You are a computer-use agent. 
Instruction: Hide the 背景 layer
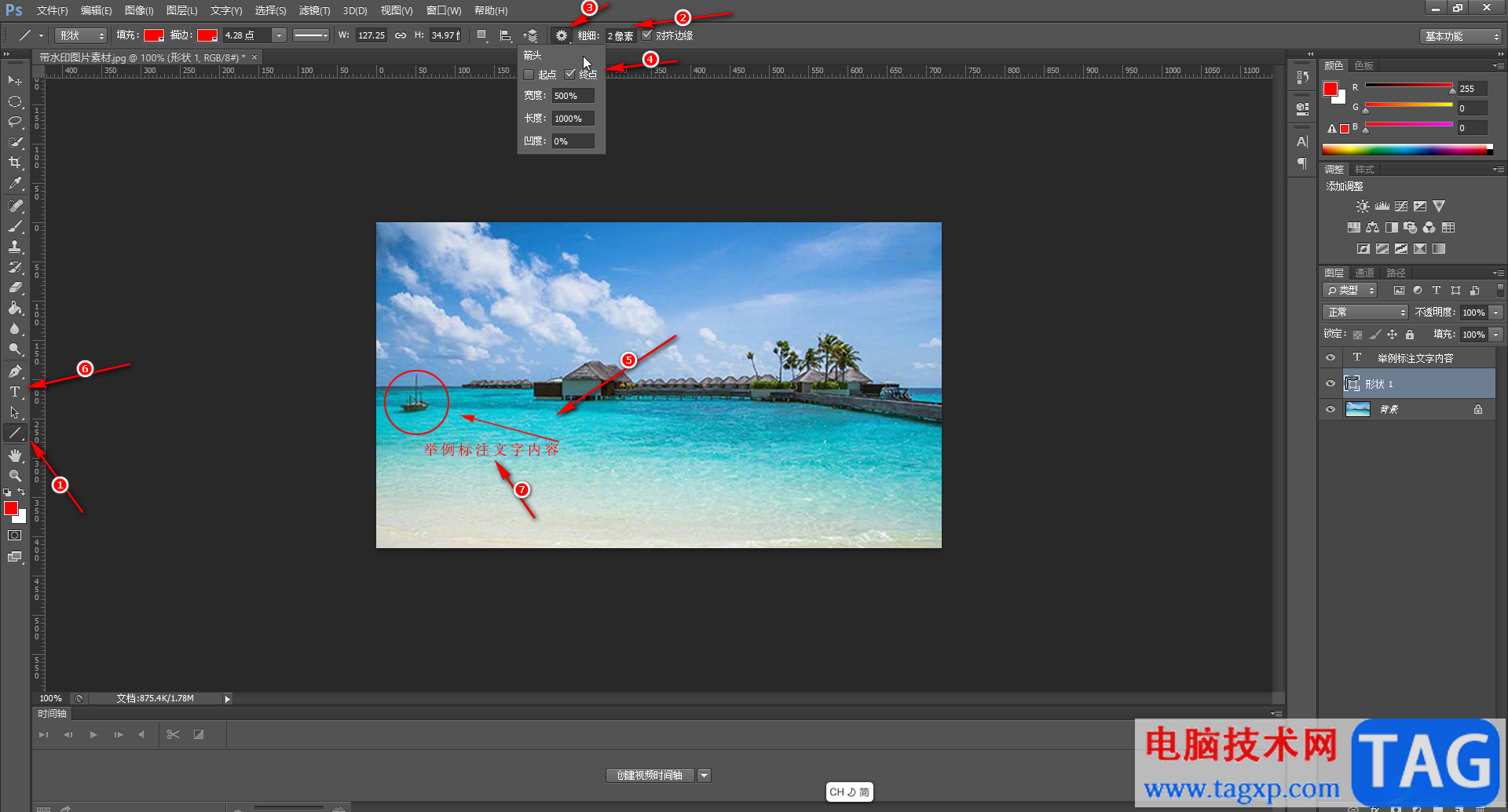(x=1330, y=409)
